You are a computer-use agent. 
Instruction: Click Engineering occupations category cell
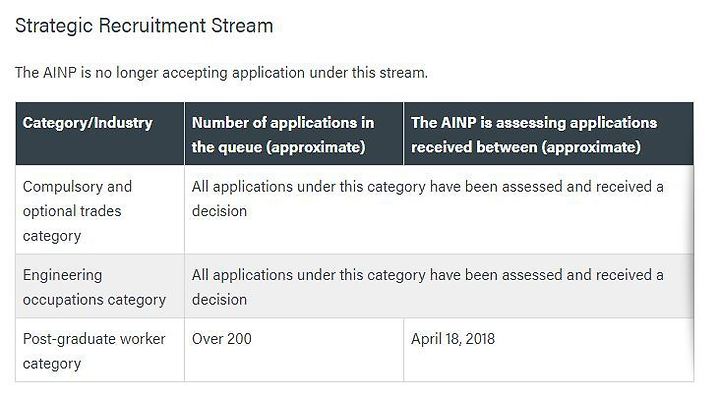[100, 286]
